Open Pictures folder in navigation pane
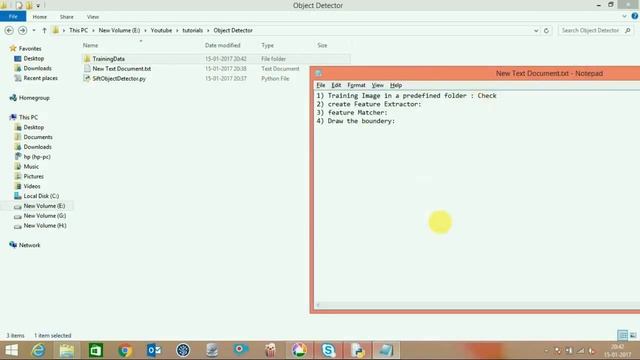Viewport: 640px width, 360px height. point(33,176)
